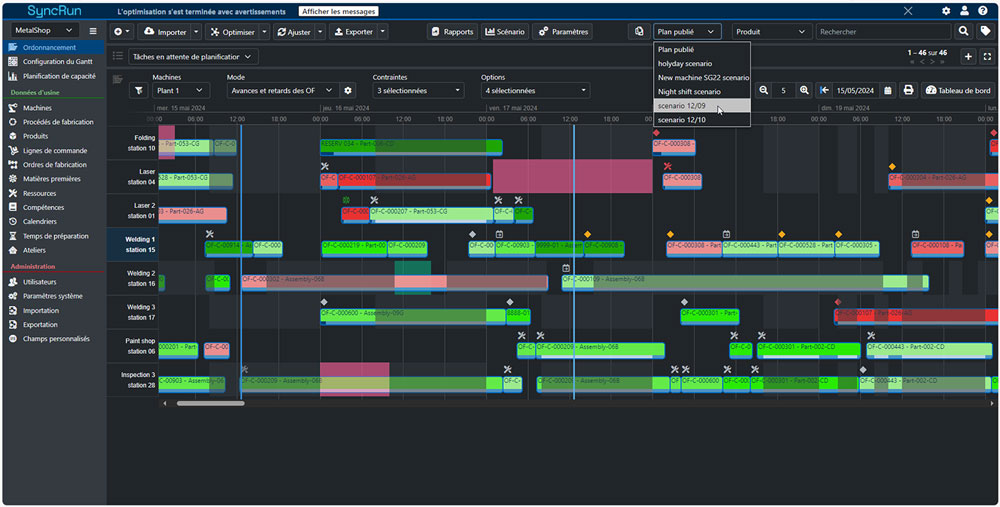Click the calendar date picker icon
Viewport: 1000px width, 507px height.
pyautogui.click(x=888, y=91)
